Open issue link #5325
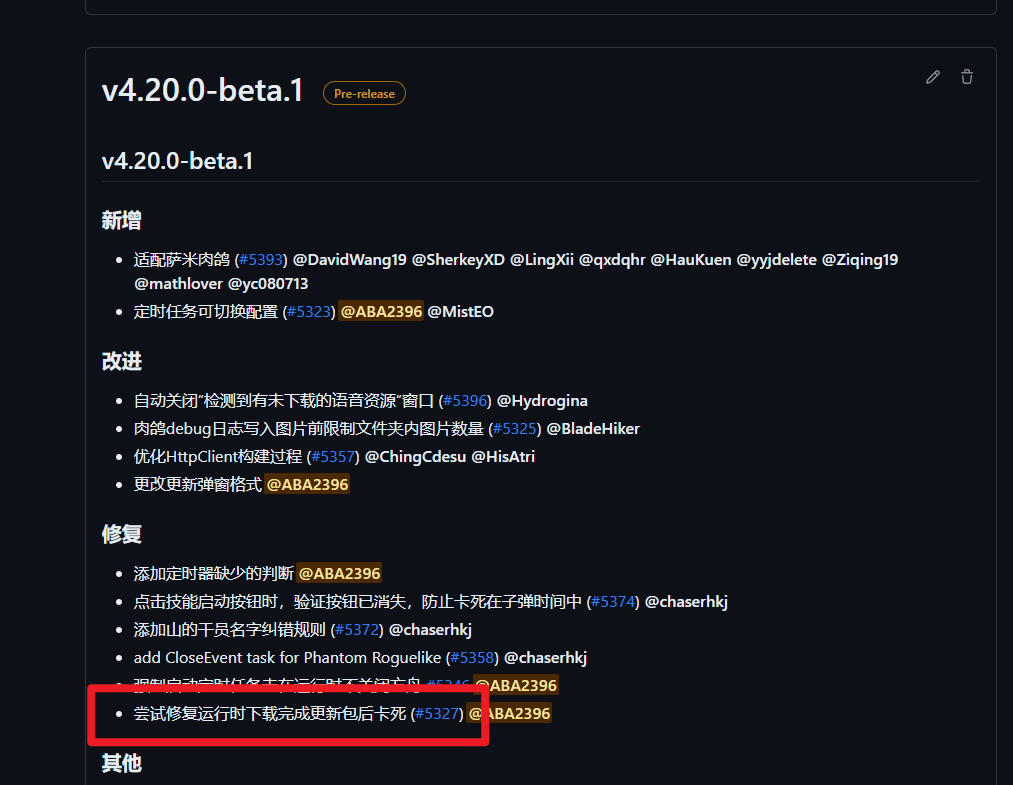The image size is (1013, 785). click(x=513, y=428)
